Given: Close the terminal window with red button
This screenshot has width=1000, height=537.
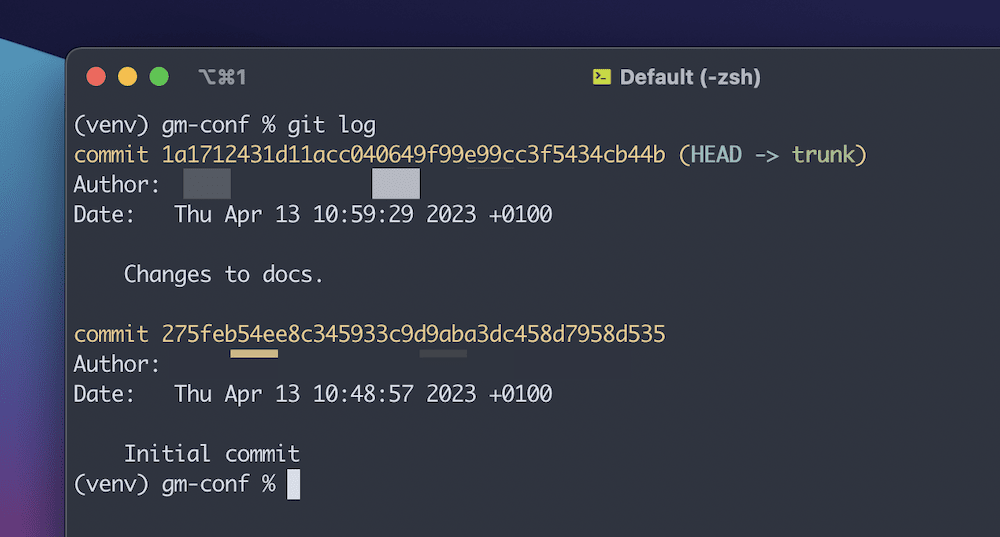Looking at the screenshot, I should pyautogui.click(x=97, y=77).
